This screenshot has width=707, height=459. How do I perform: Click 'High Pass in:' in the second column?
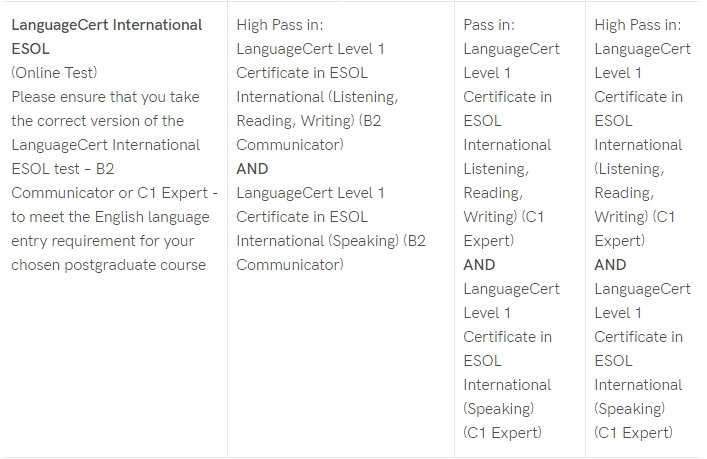point(280,25)
